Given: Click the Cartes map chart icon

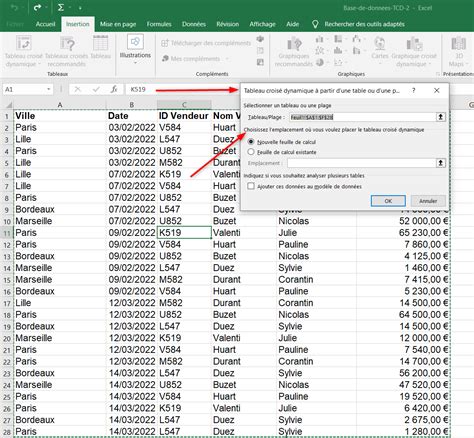Looking at the screenshot, I should (379, 44).
